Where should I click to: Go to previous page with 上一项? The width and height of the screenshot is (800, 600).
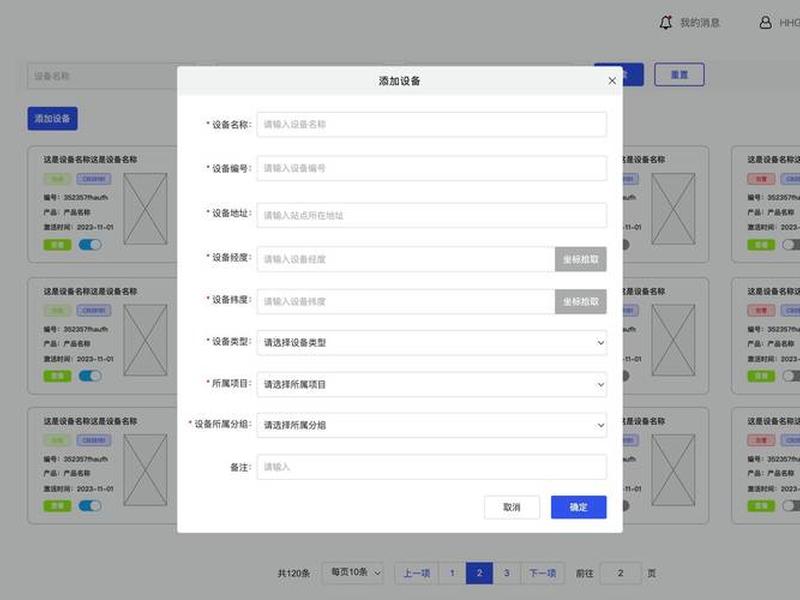pyautogui.click(x=416, y=573)
